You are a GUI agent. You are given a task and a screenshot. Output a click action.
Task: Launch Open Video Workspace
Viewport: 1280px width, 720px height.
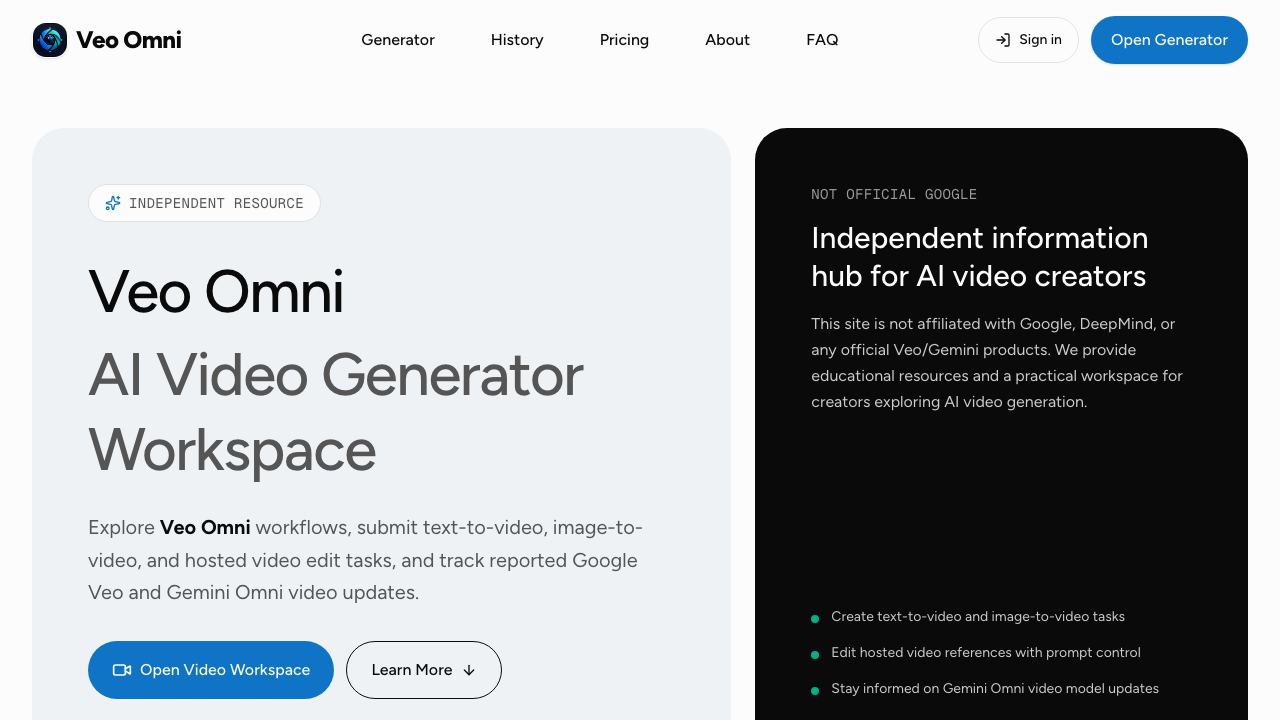tap(211, 670)
